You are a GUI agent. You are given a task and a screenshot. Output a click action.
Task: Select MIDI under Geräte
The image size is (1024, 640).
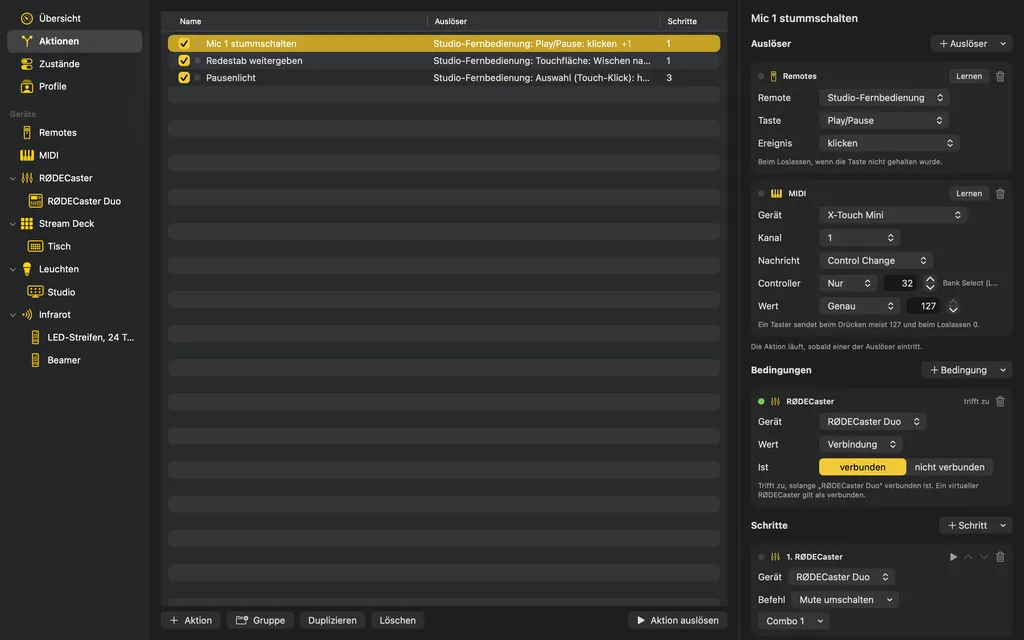click(74, 155)
